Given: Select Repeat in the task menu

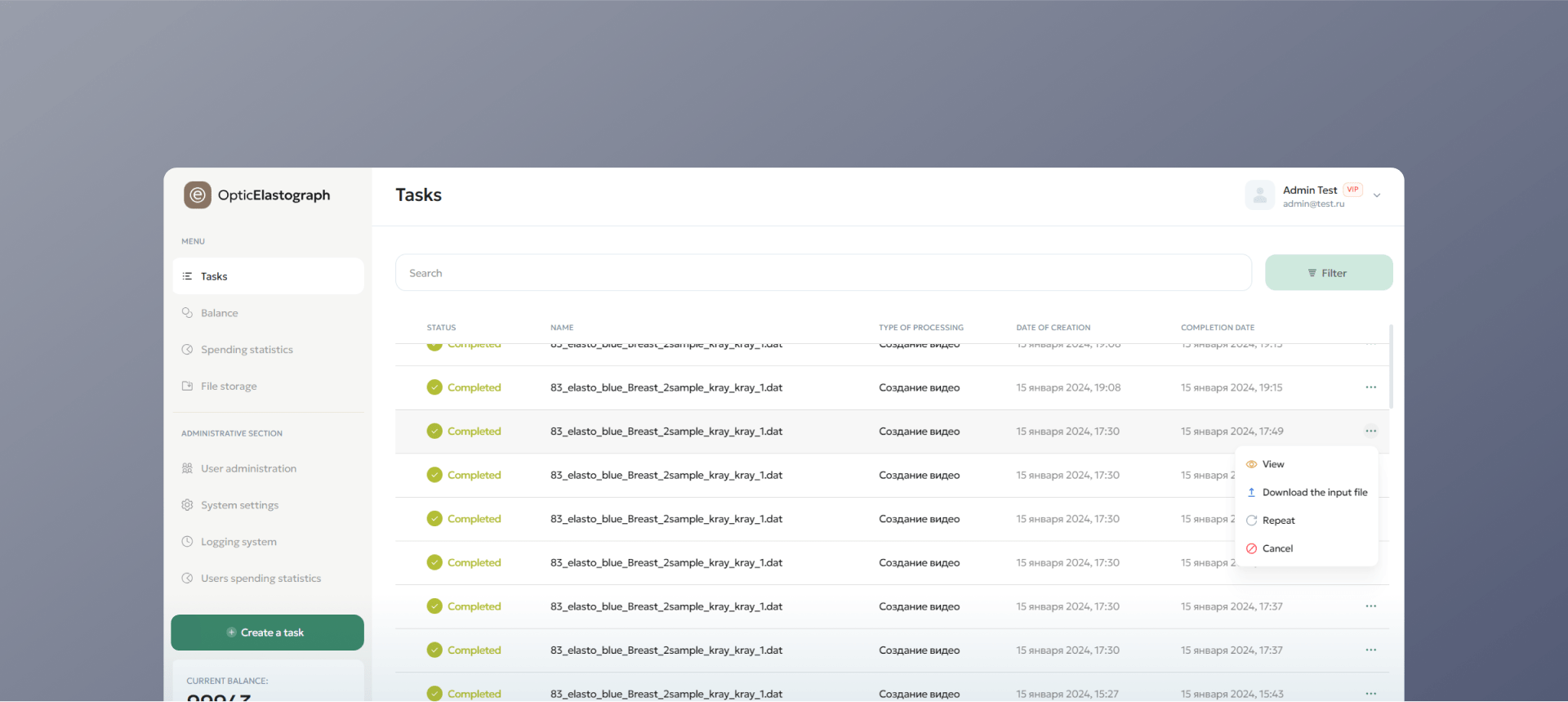Looking at the screenshot, I should click(1278, 521).
